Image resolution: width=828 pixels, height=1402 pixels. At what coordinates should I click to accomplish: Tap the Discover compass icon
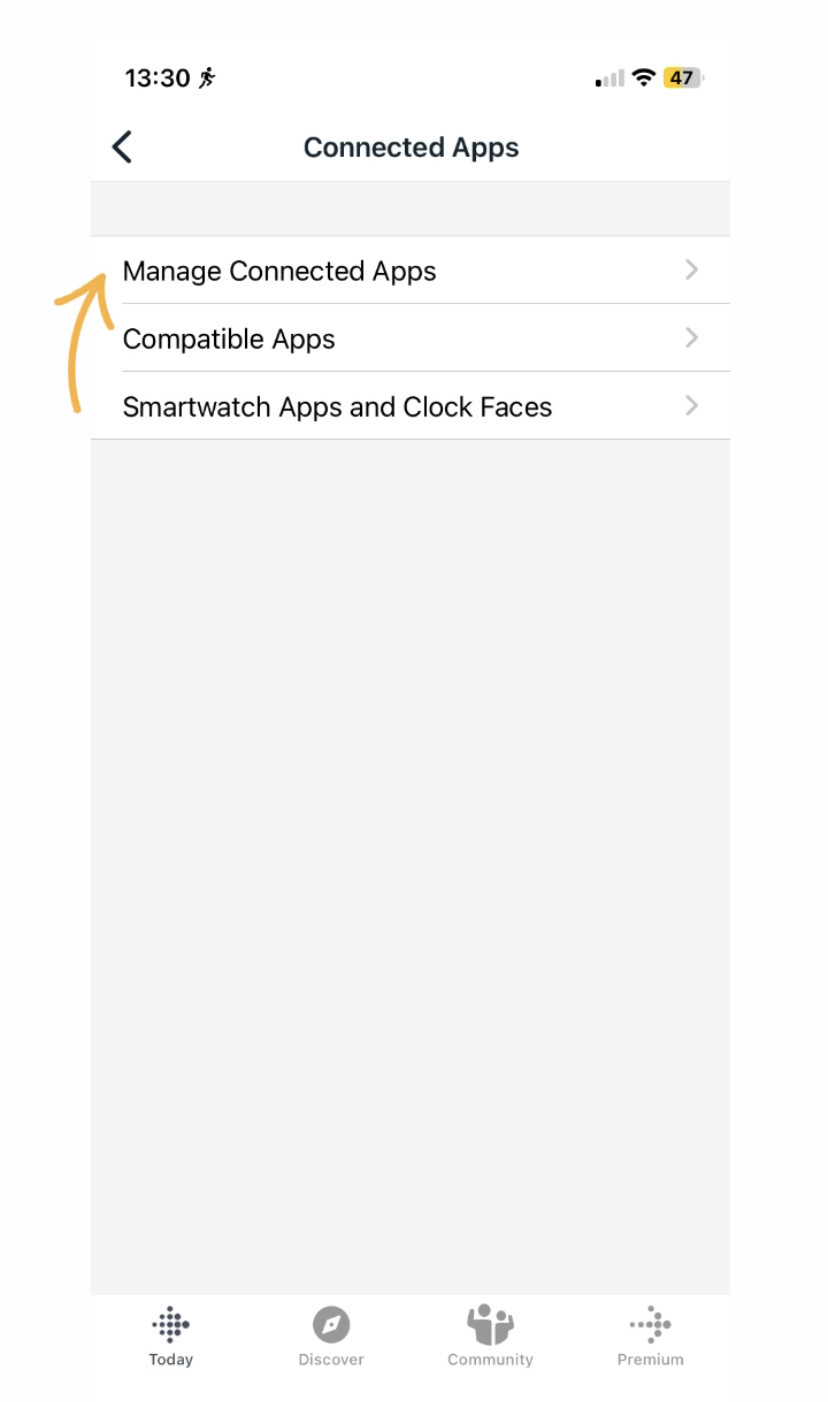tap(331, 1325)
